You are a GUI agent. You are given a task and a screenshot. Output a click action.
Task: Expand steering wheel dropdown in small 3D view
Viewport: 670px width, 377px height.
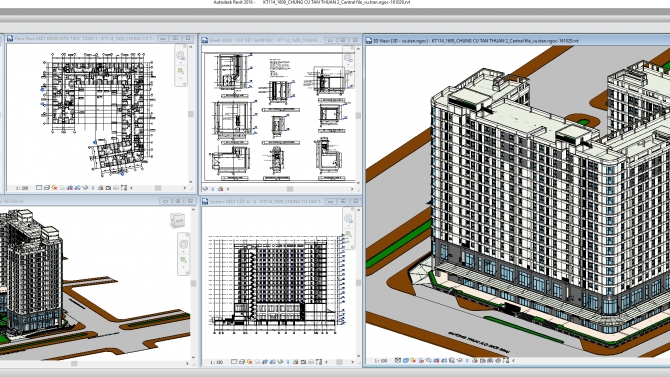183,252
